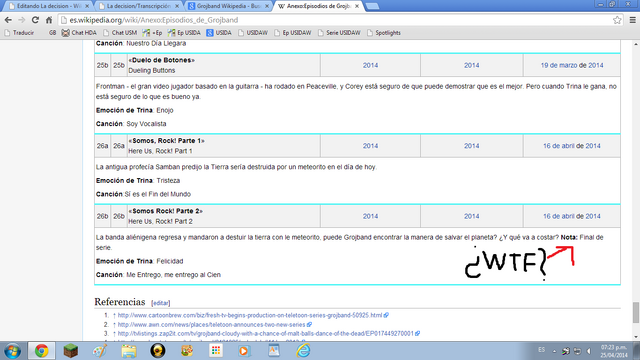Open the 2014 link after '19 de marzo de'
Viewport: 640px width, 360px height.
tap(596, 65)
